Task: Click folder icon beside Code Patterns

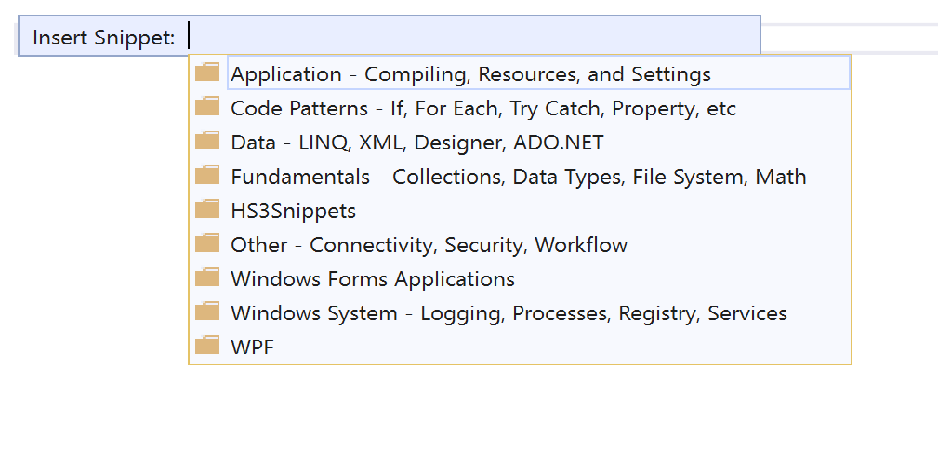Action: click(207, 106)
